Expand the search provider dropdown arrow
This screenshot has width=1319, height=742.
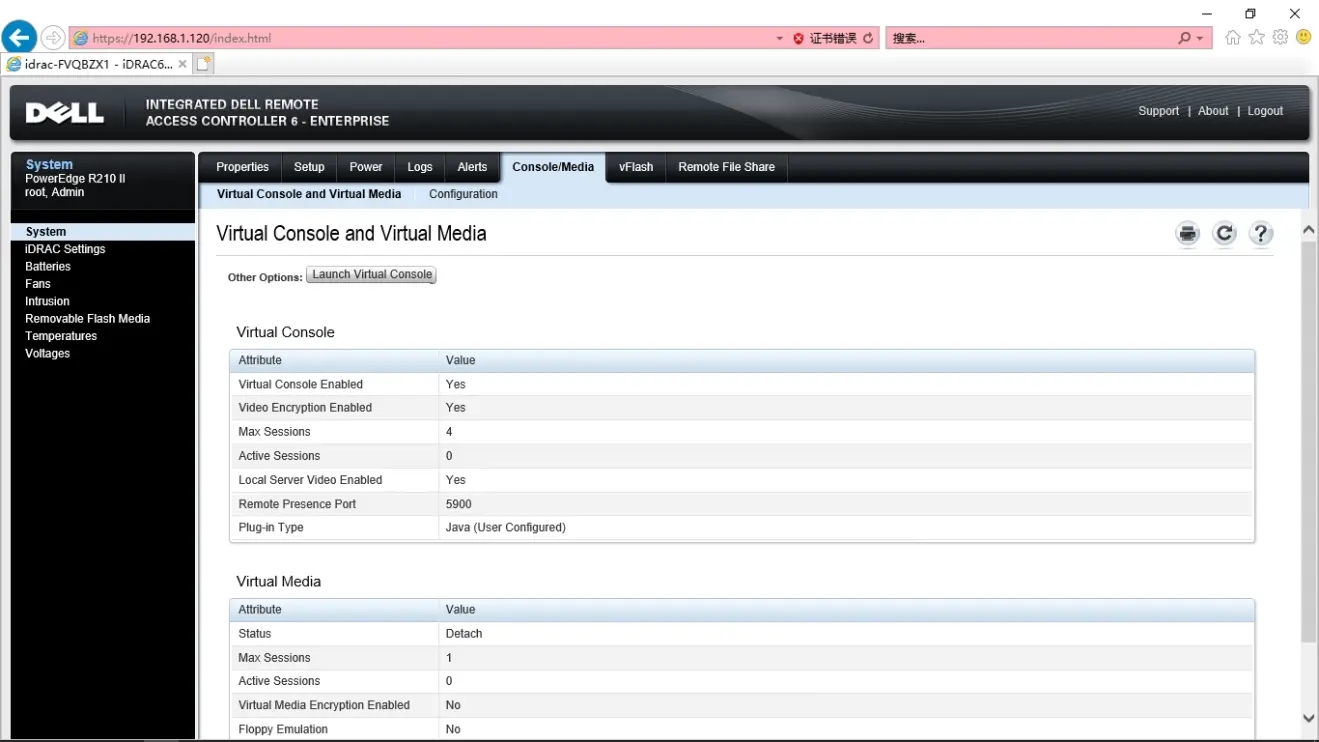click(1200, 39)
